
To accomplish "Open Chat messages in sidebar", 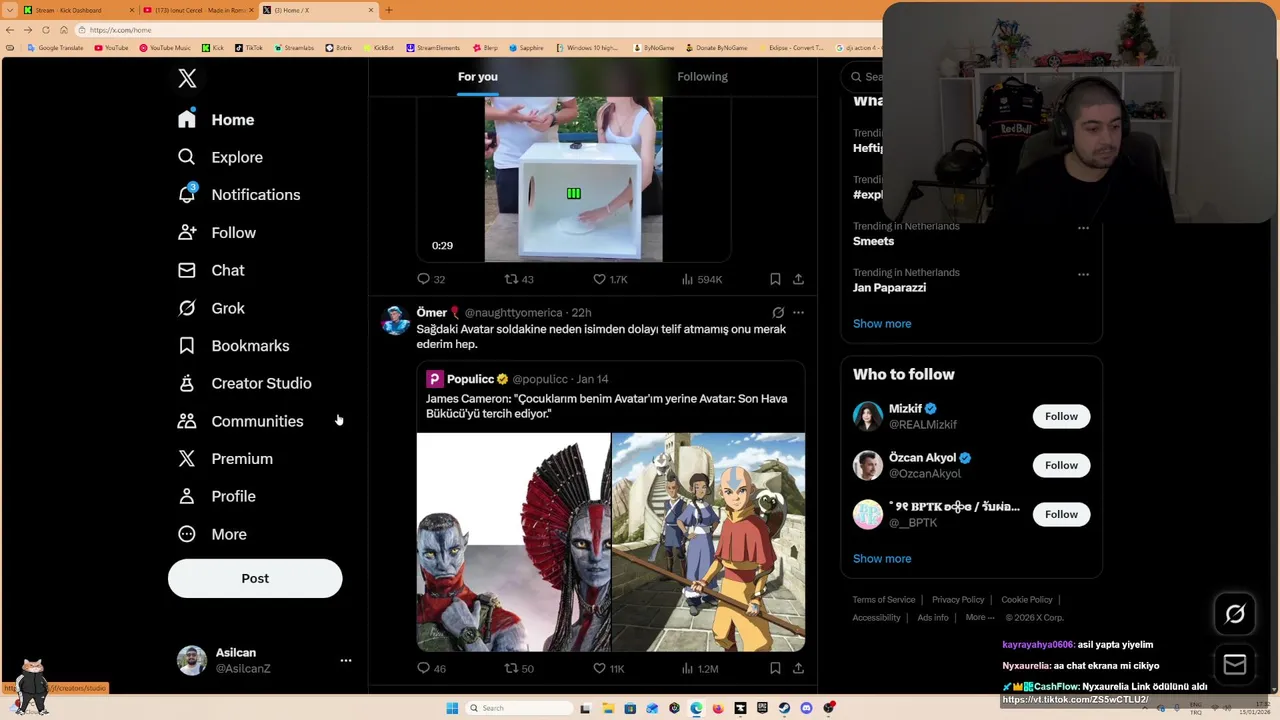I will (x=211, y=270).
